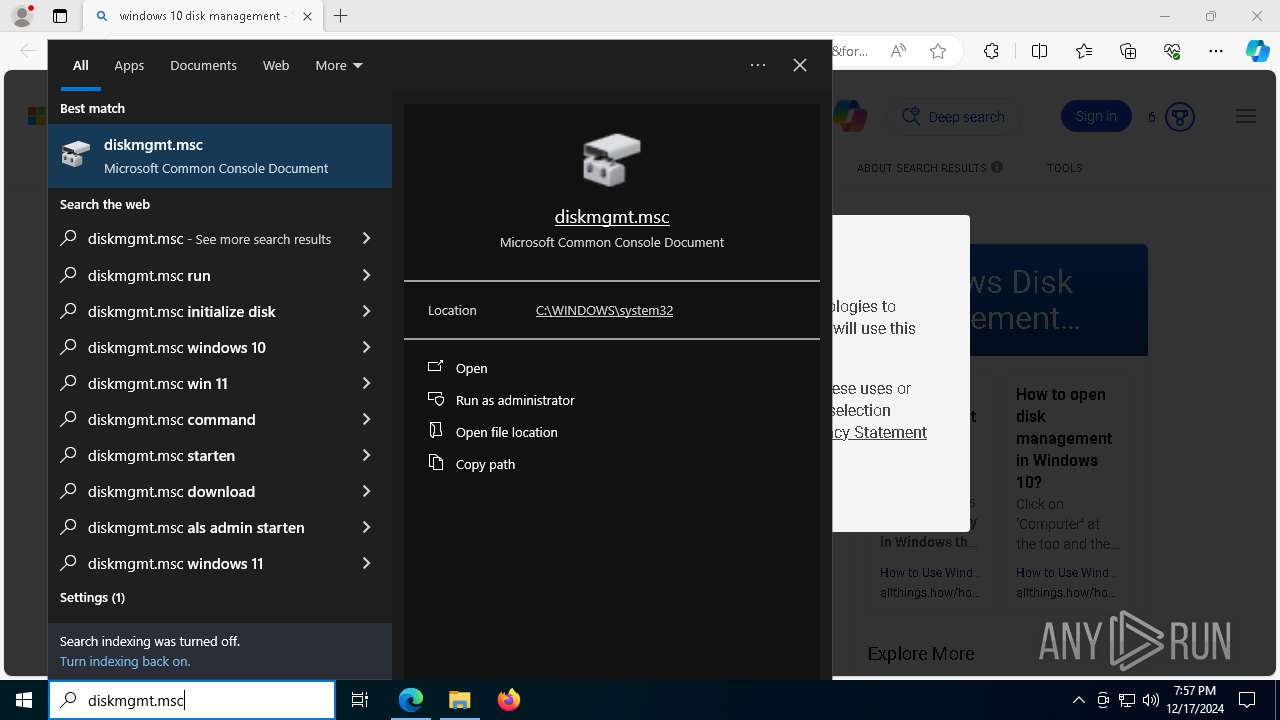Click large diskmgmt.msc preview icon

coord(611,160)
